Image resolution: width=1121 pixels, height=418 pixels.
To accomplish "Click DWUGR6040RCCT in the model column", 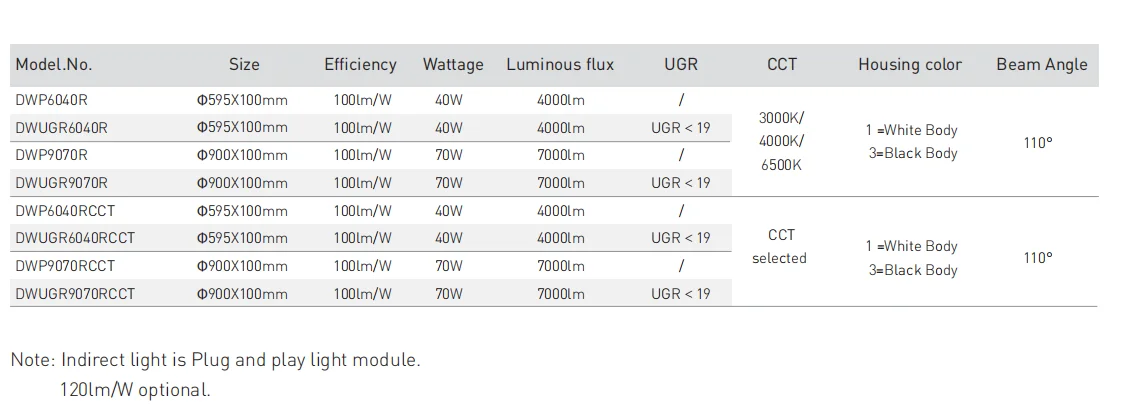I will pyautogui.click(x=75, y=238).
